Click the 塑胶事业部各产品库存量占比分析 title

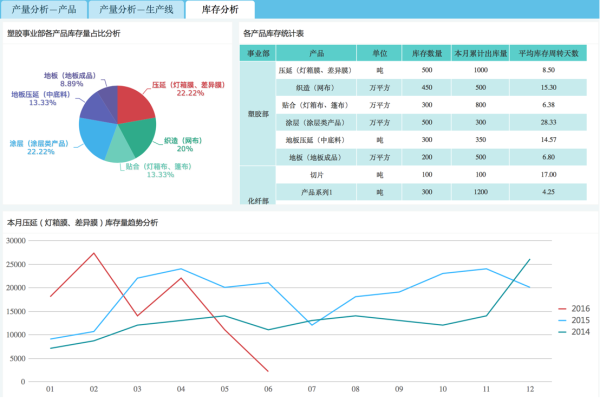tap(64, 34)
